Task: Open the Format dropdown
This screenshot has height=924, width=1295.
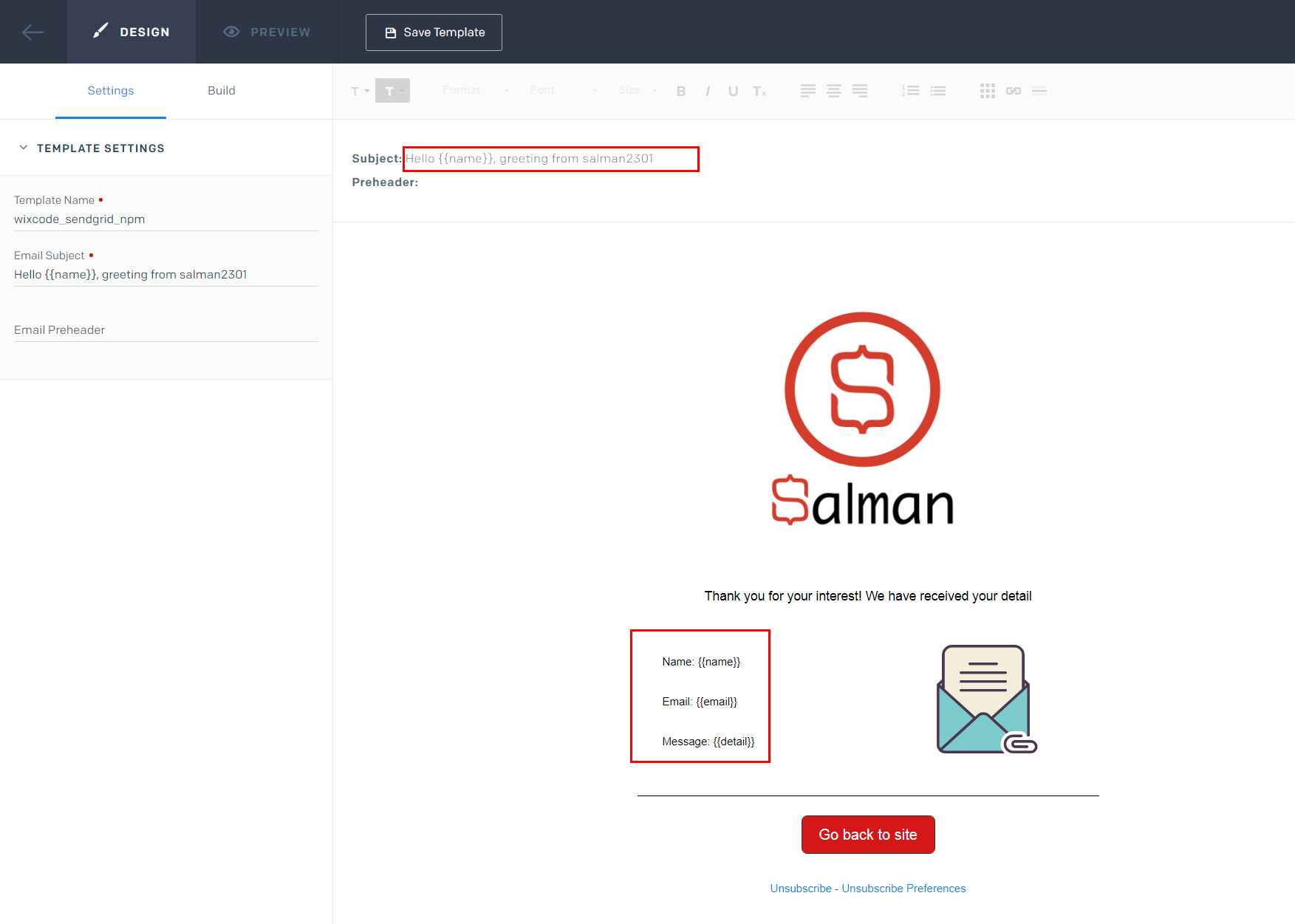Action: (x=473, y=90)
